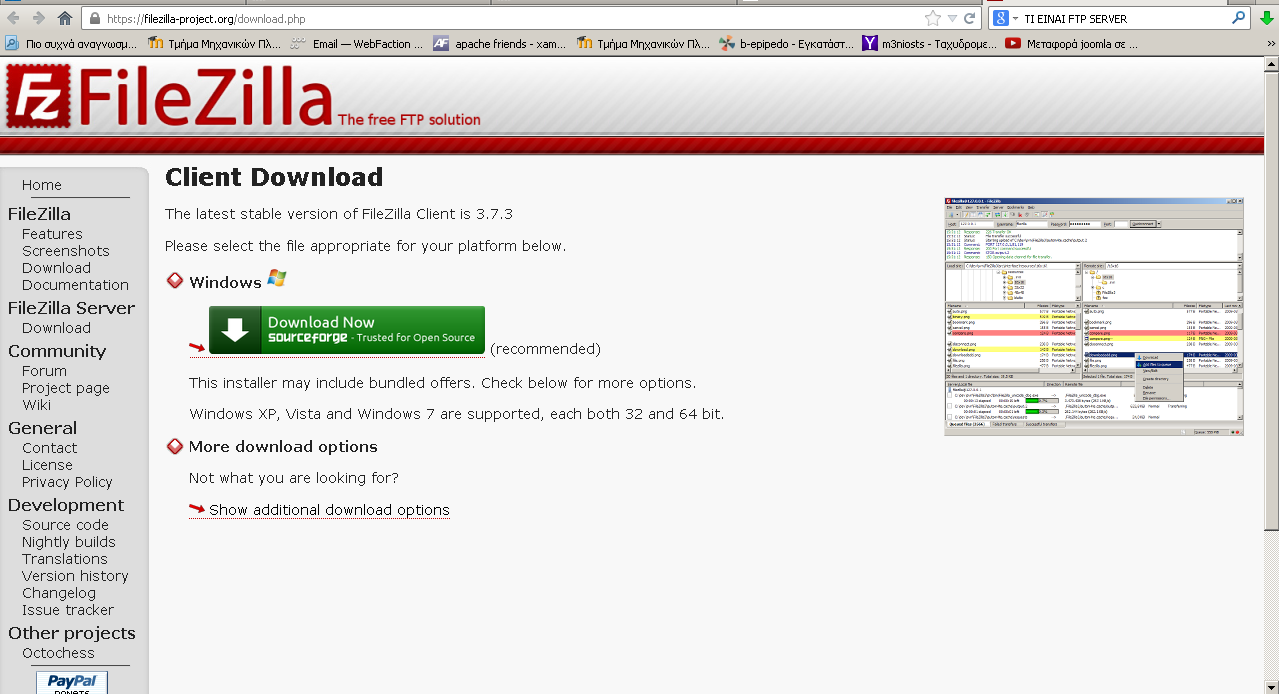Open the first 'Τμήμα Μηχανικών Πλ...' bookmark
The height and width of the screenshot is (694, 1279).
(x=215, y=43)
